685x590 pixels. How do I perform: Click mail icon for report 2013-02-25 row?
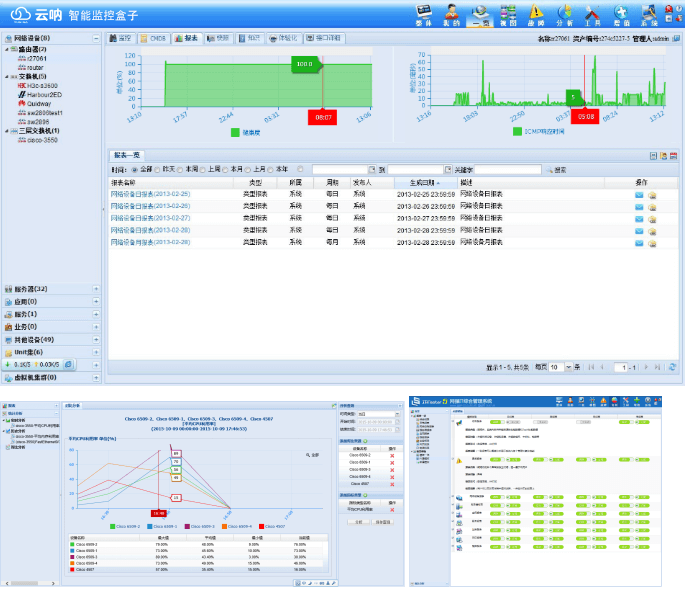639,194
